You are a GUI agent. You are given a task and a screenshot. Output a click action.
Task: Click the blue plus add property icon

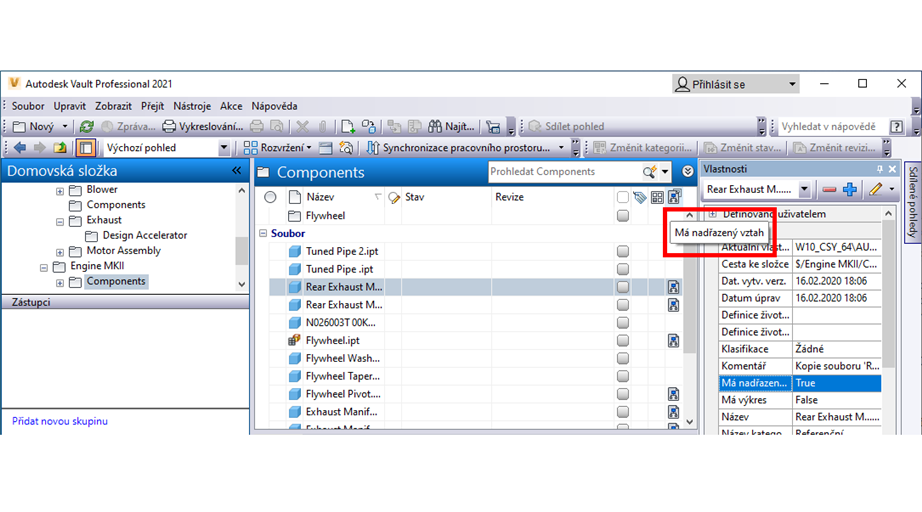(x=850, y=189)
